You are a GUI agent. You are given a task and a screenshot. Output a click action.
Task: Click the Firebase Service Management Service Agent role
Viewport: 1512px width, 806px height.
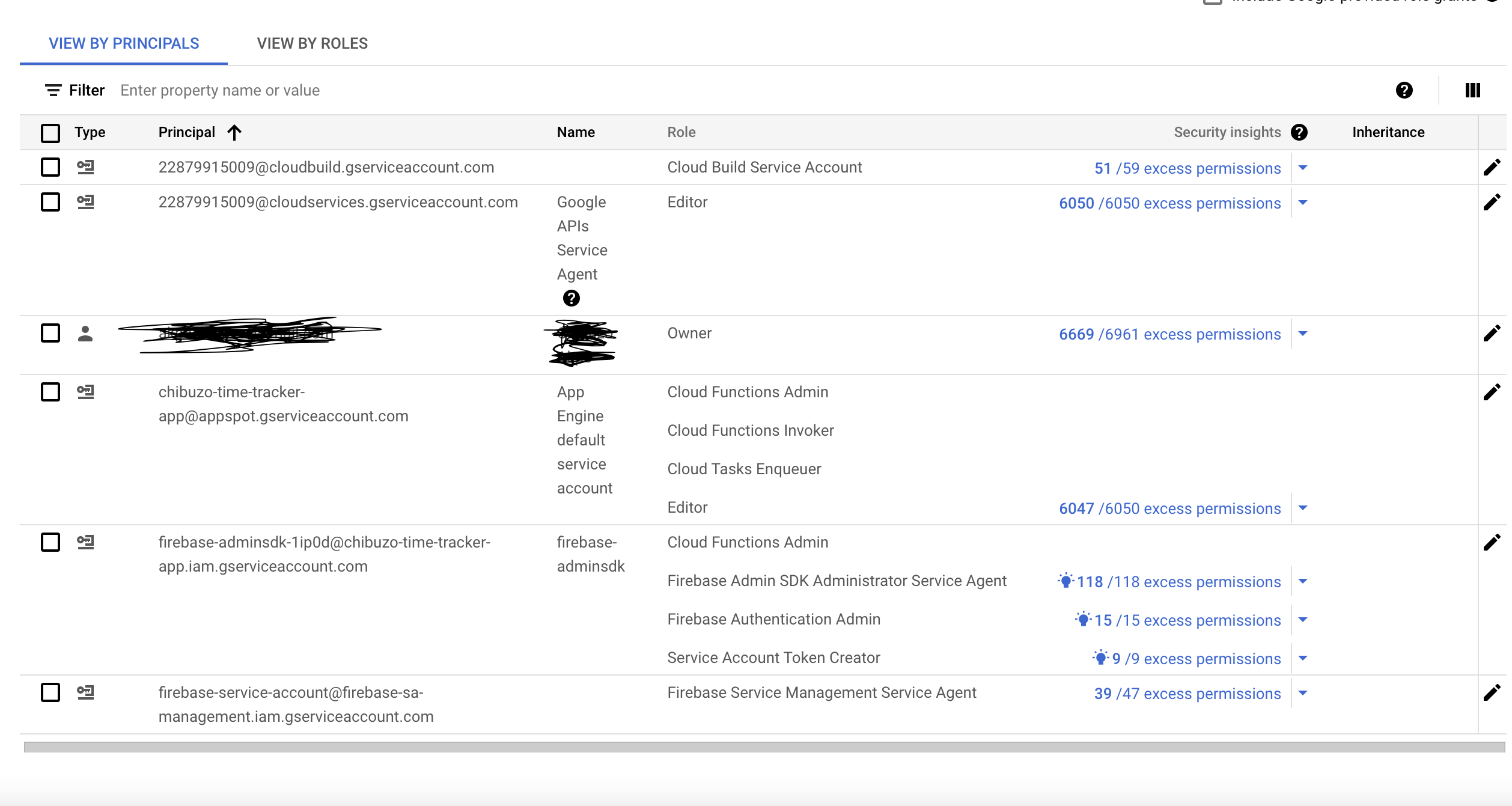tap(822, 692)
